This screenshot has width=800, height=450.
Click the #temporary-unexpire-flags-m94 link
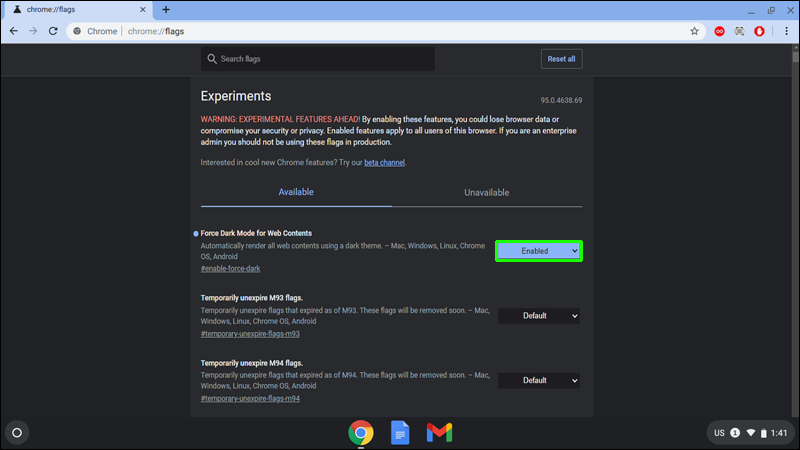(x=250, y=398)
